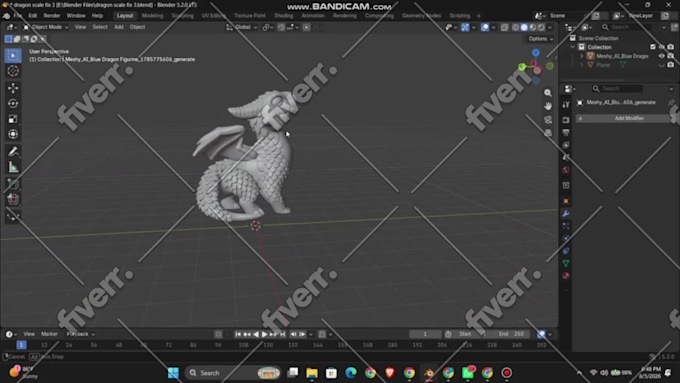The width and height of the screenshot is (680, 383).
Task: Toggle snapping magnet in header
Action: pos(281,27)
